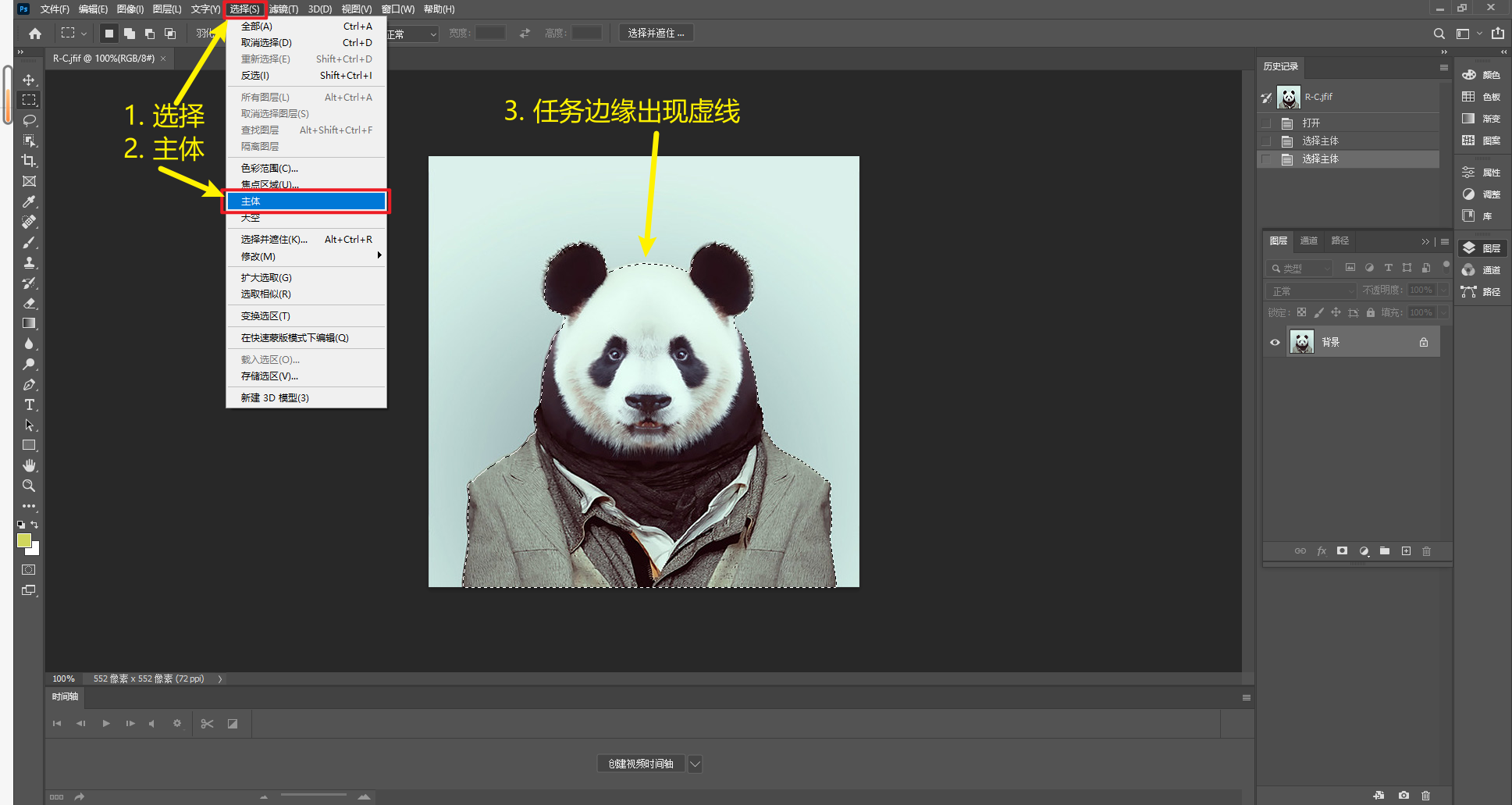Toggle Quick Mask mode icon
Viewport: 1512px width, 805px height.
[x=29, y=570]
